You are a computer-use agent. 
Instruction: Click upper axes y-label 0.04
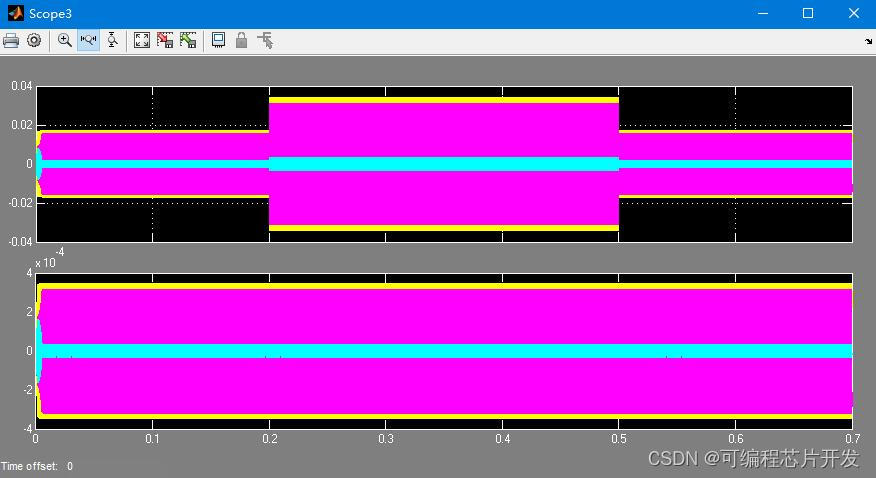coord(22,86)
